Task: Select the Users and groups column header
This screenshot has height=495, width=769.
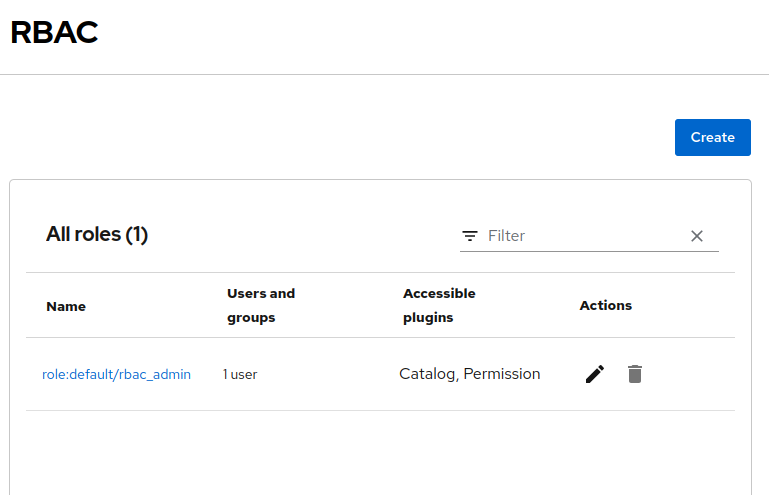Action: (261, 305)
